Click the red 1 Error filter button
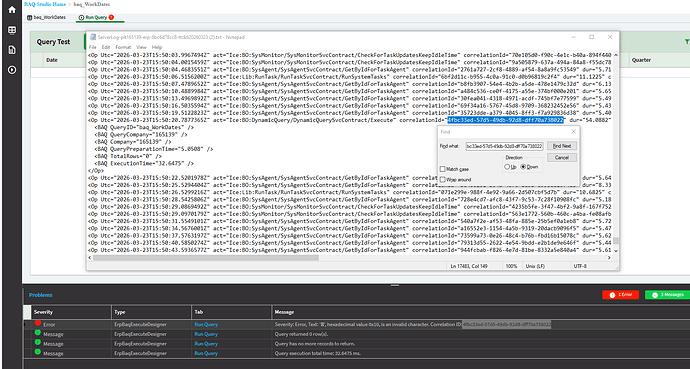The image size is (690, 369). coord(620,295)
